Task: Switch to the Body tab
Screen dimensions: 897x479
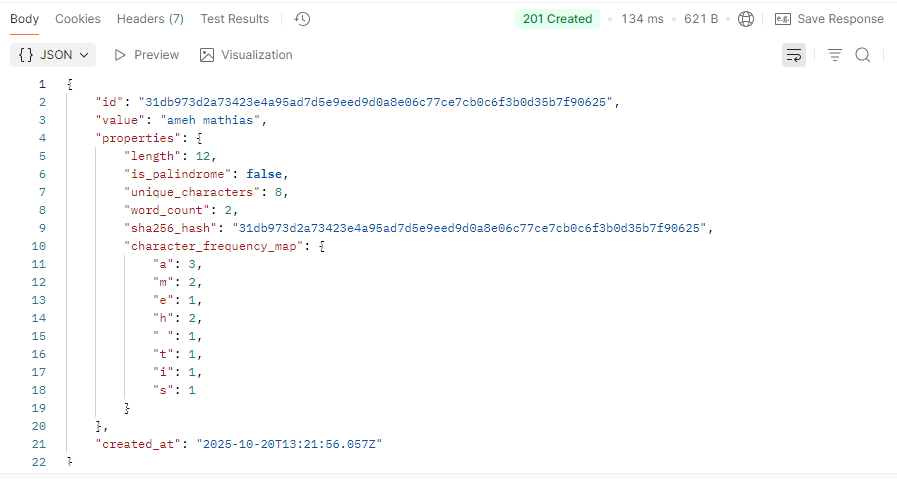Action: tap(24, 19)
